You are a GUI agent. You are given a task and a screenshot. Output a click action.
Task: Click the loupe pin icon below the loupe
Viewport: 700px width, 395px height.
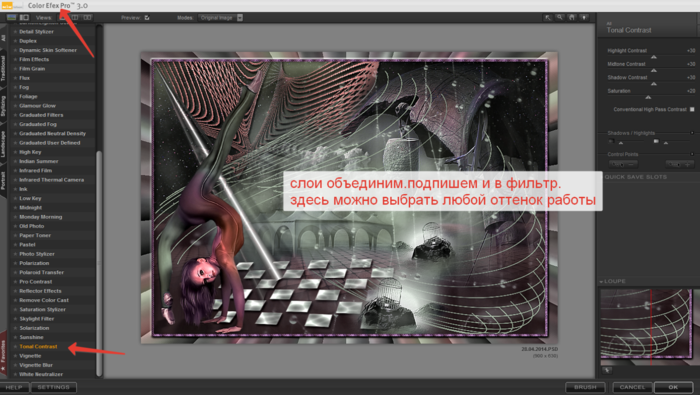[x=607, y=370]
